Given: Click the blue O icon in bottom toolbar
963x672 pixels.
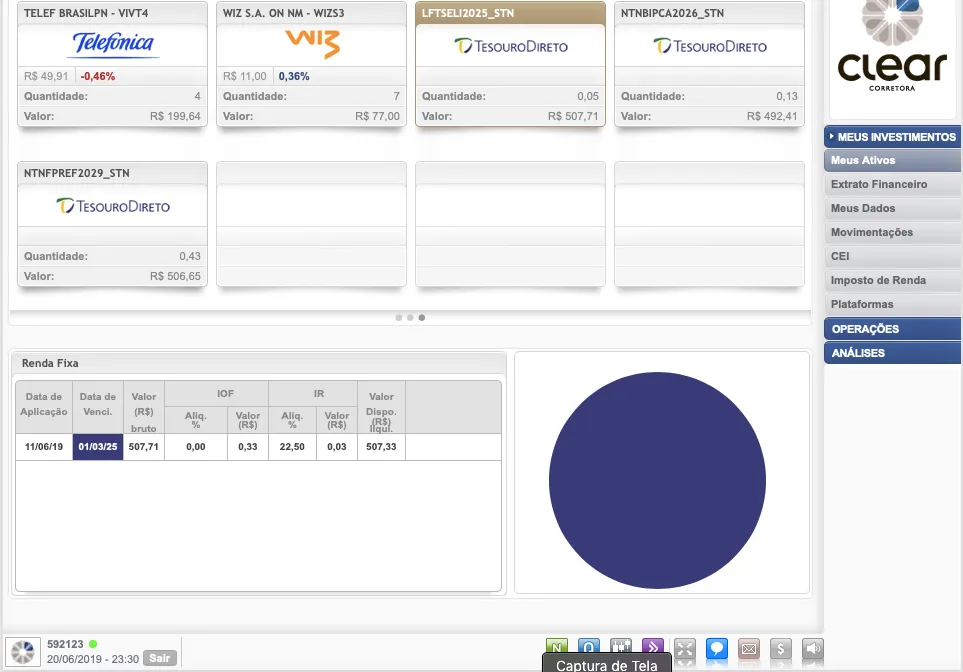Looking at the screenshot, I should (x=589, y=648).
